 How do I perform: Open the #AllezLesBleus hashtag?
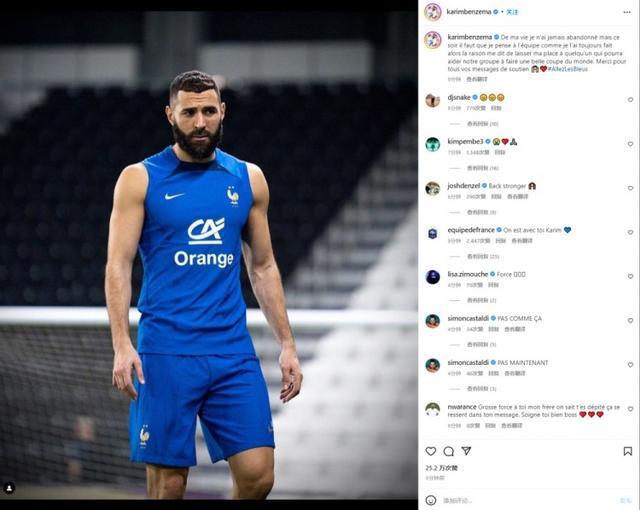pyautogui.click(x=568, y=69)
